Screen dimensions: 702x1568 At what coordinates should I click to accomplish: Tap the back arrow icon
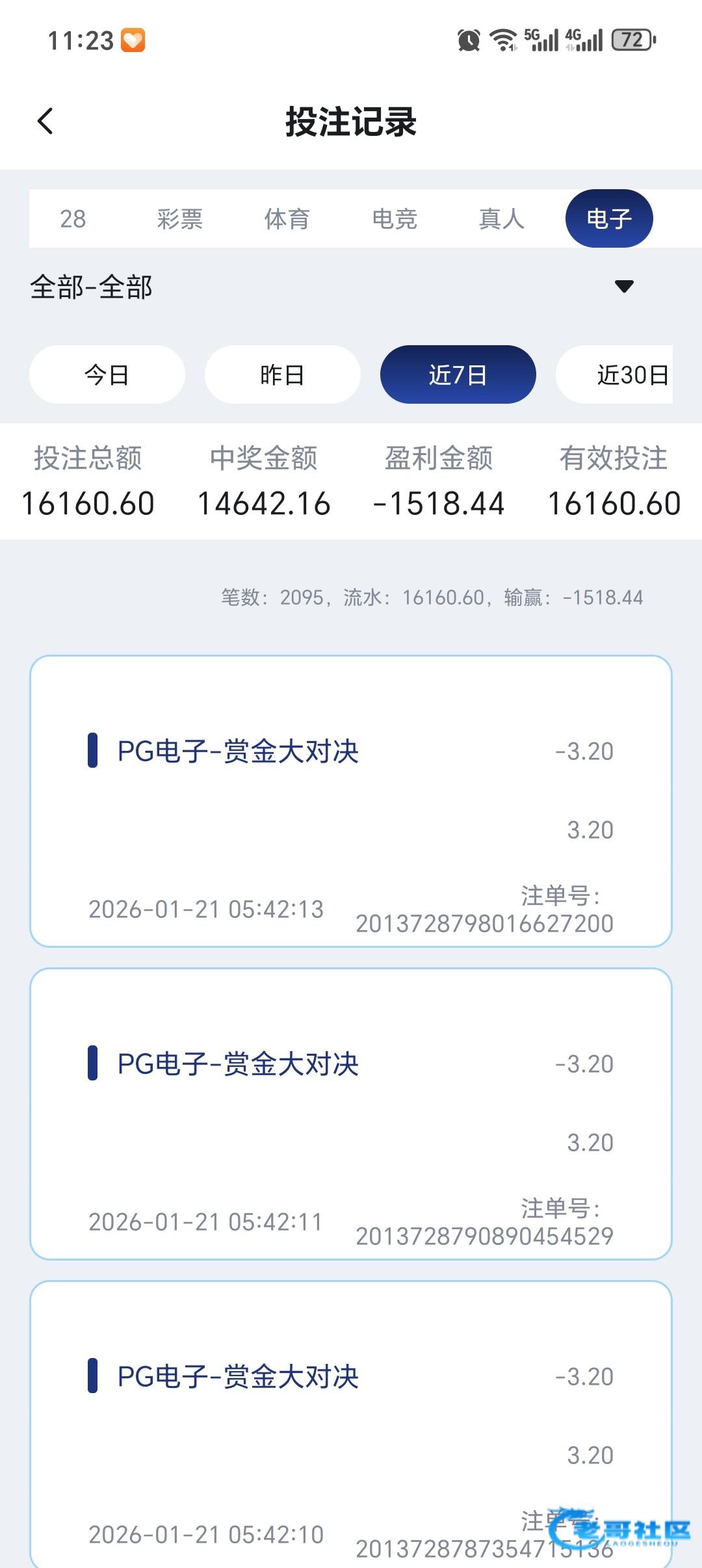pyautogui.click(x=45, y=121)
